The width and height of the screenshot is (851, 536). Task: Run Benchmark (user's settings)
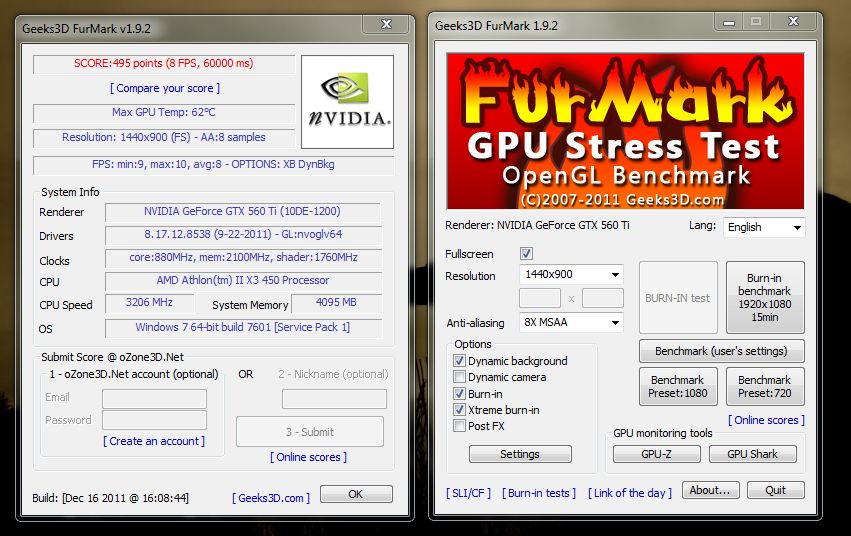click(721, 351)
